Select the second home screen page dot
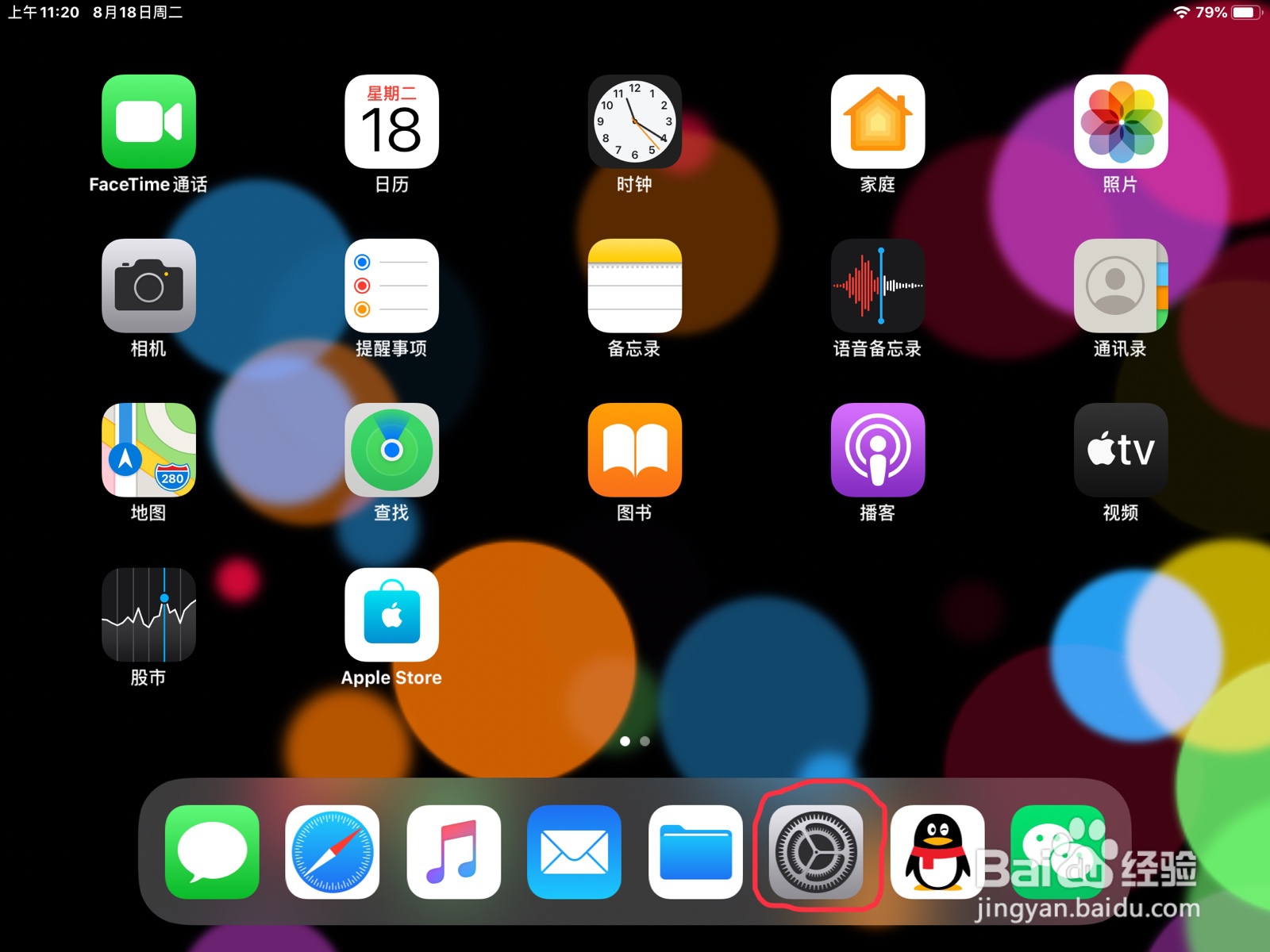The width and height of the screenshot is (1270, 952). pos(645,741)
